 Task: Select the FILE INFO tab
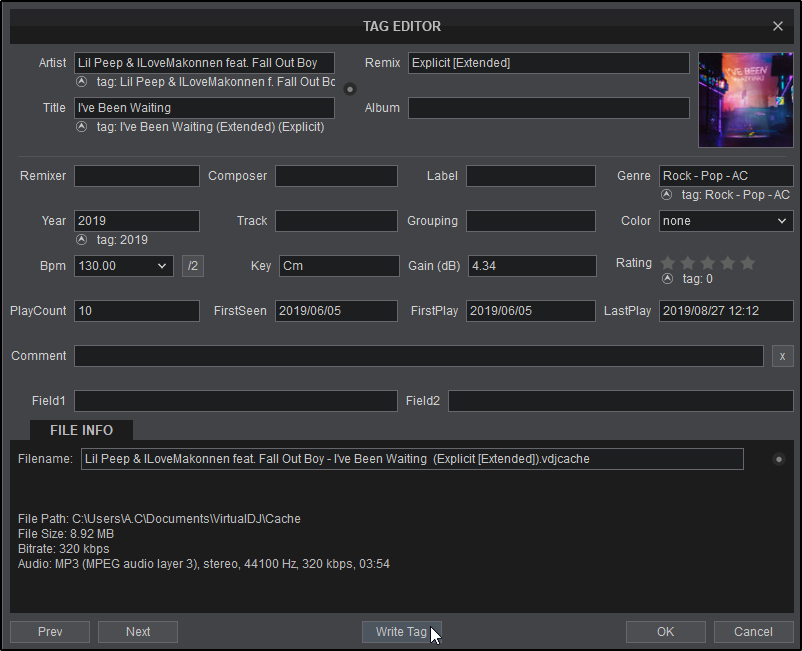click(81, 430)
